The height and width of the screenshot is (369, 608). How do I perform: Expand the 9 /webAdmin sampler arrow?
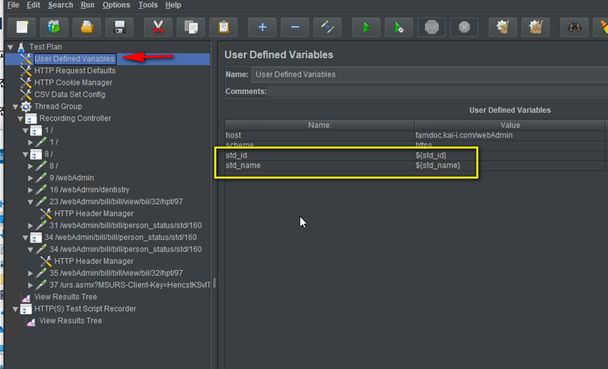[30, 178]
